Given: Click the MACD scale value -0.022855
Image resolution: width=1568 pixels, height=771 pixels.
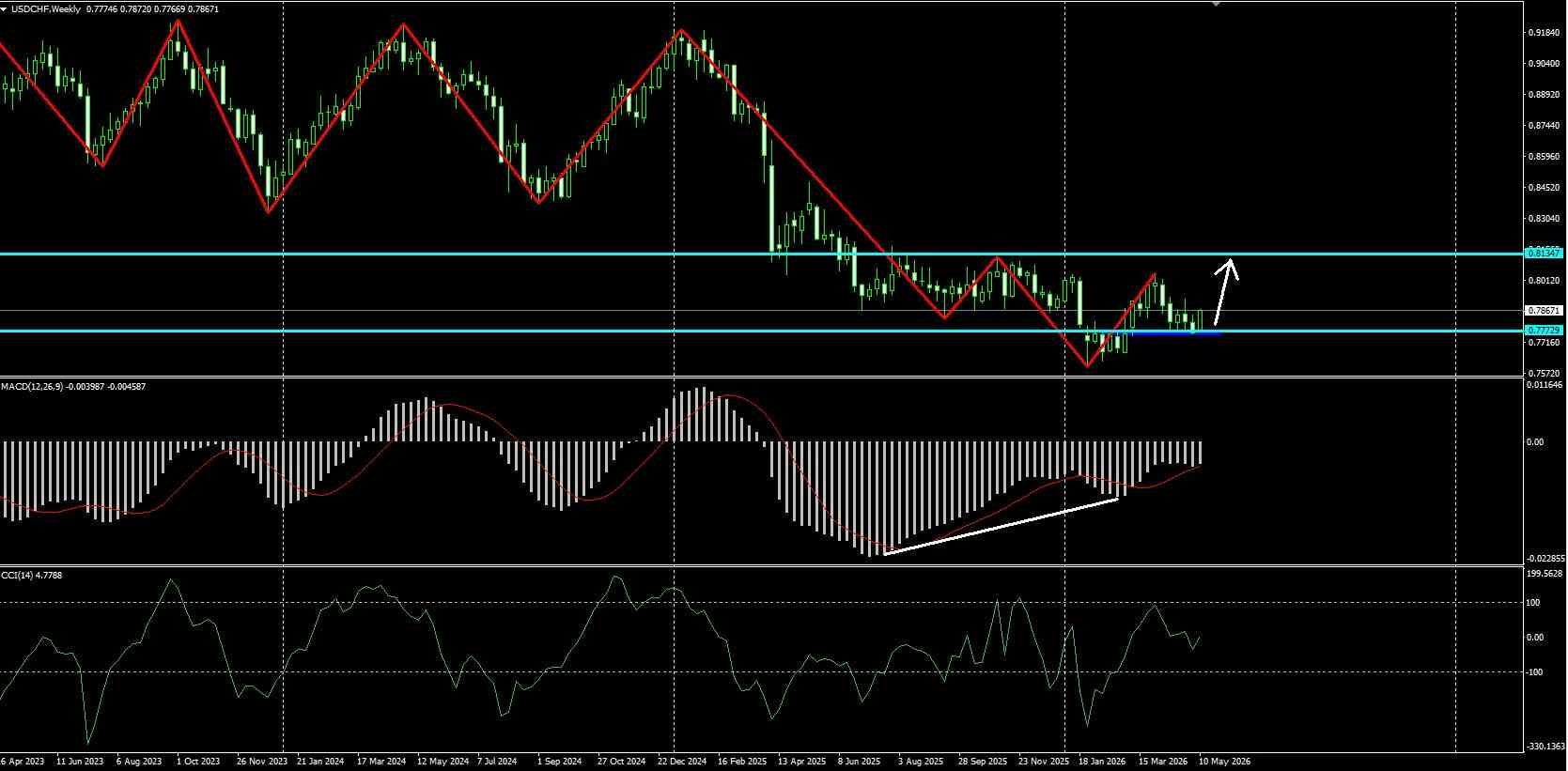Looking at the screenshot, I should click(1547, 558).
